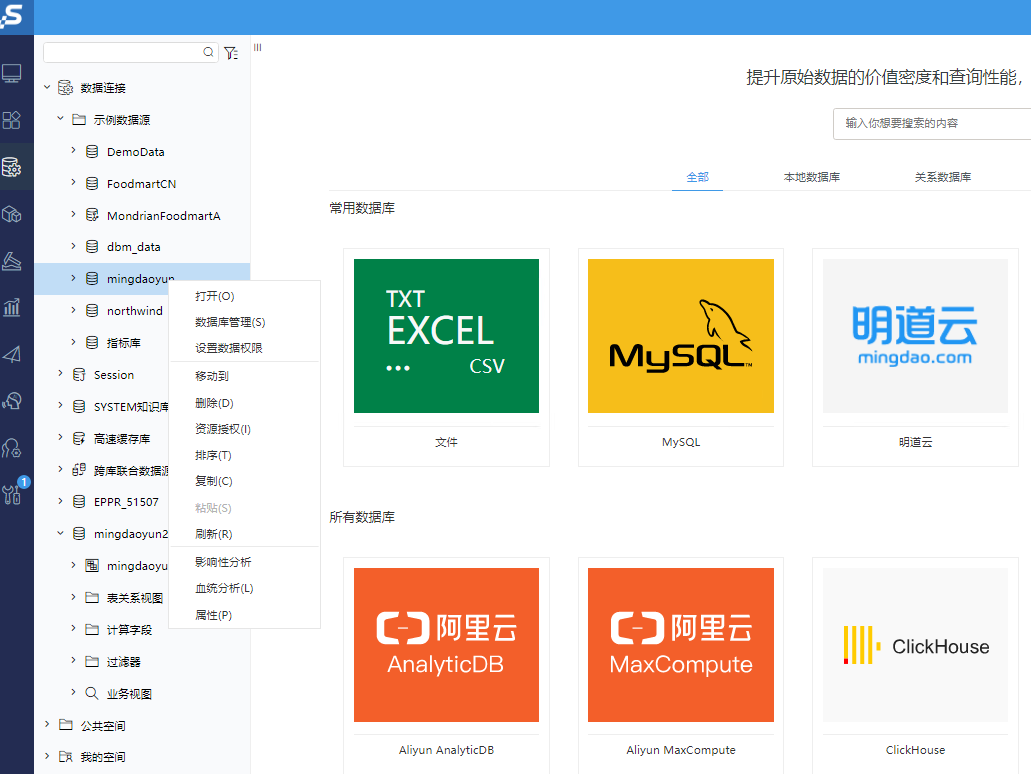Screen dimensions: 1031x774
Task: Expand the 我的空间 node
Action: click(47, 756)
